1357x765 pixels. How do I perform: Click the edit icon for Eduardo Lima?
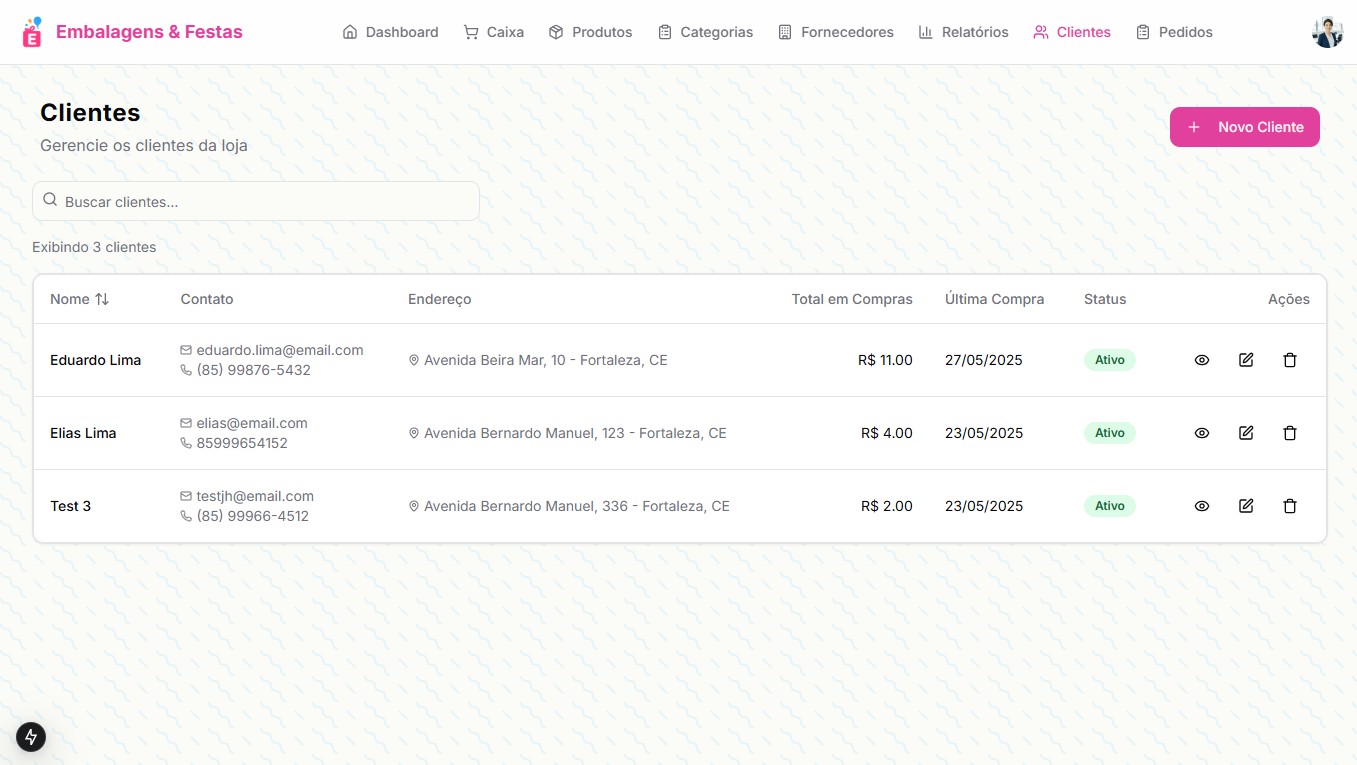(x=1246, y=360)
